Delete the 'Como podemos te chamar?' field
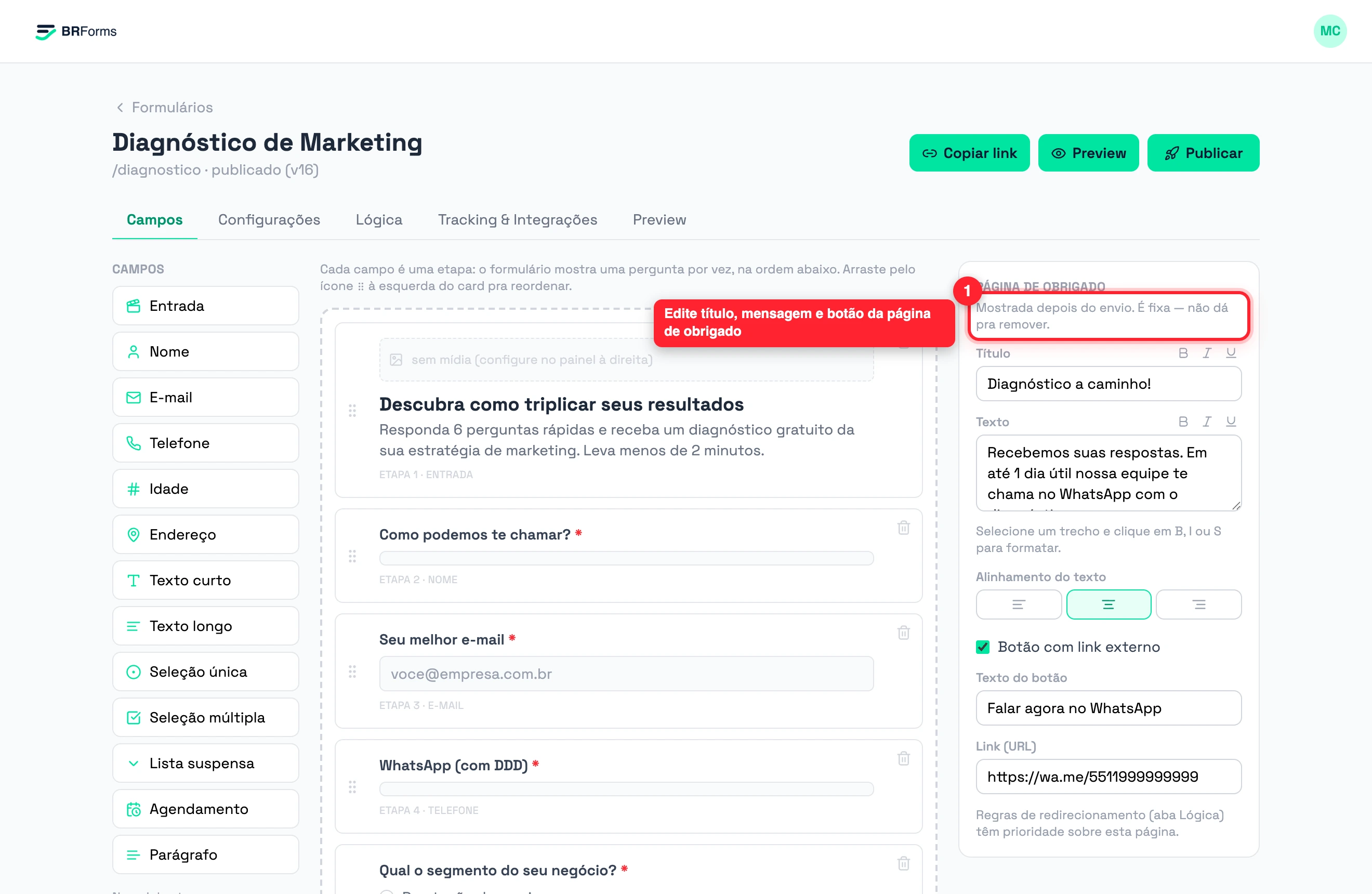Screen dimensions: 1372x894 903,528
